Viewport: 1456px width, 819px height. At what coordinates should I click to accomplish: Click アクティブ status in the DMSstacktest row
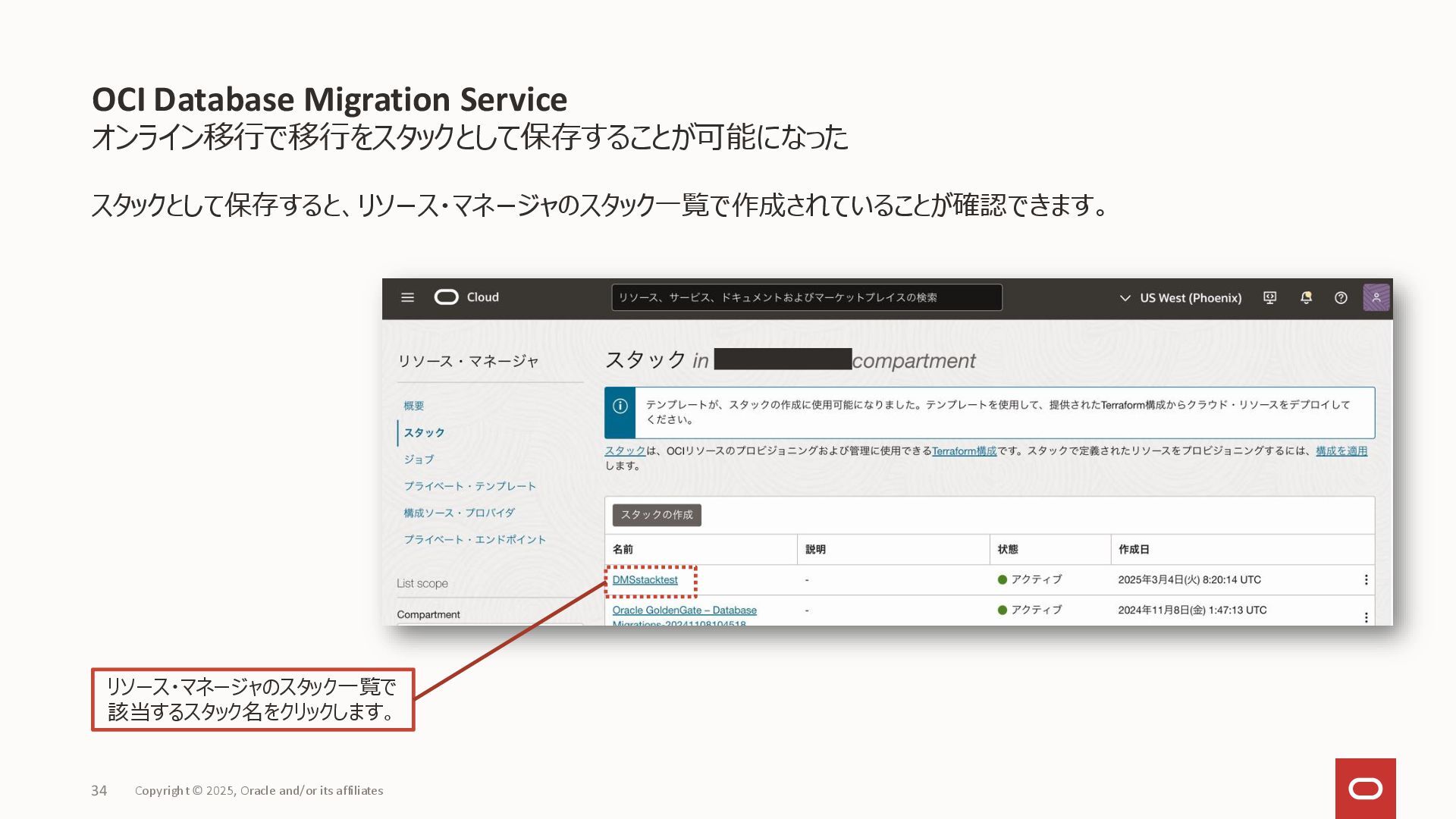point(1030,579)
